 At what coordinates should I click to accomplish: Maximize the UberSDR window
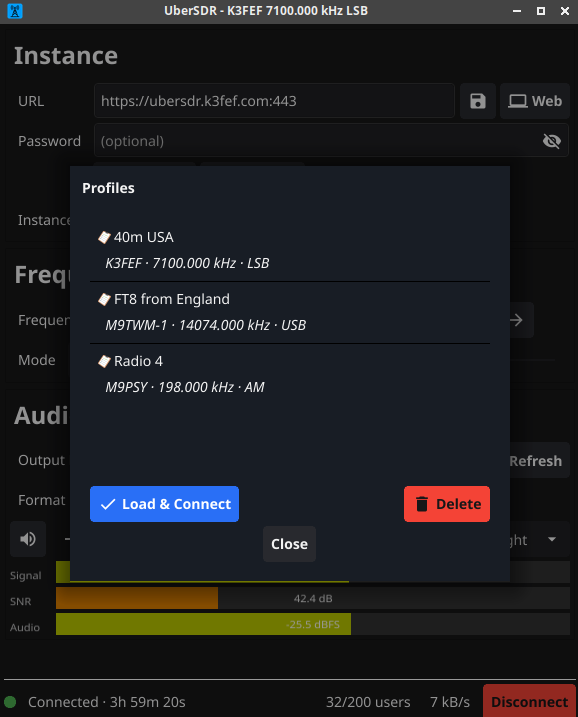[x=541, y=11]
